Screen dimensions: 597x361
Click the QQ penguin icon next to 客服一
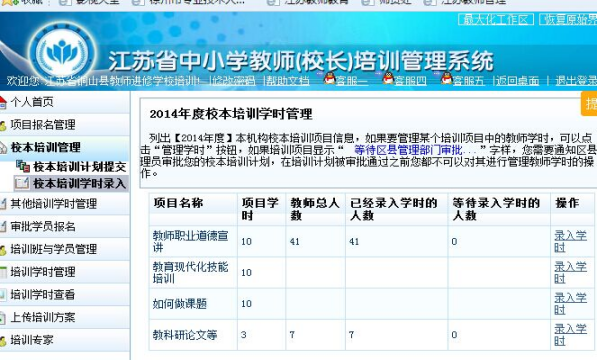[x=329, y=78]
